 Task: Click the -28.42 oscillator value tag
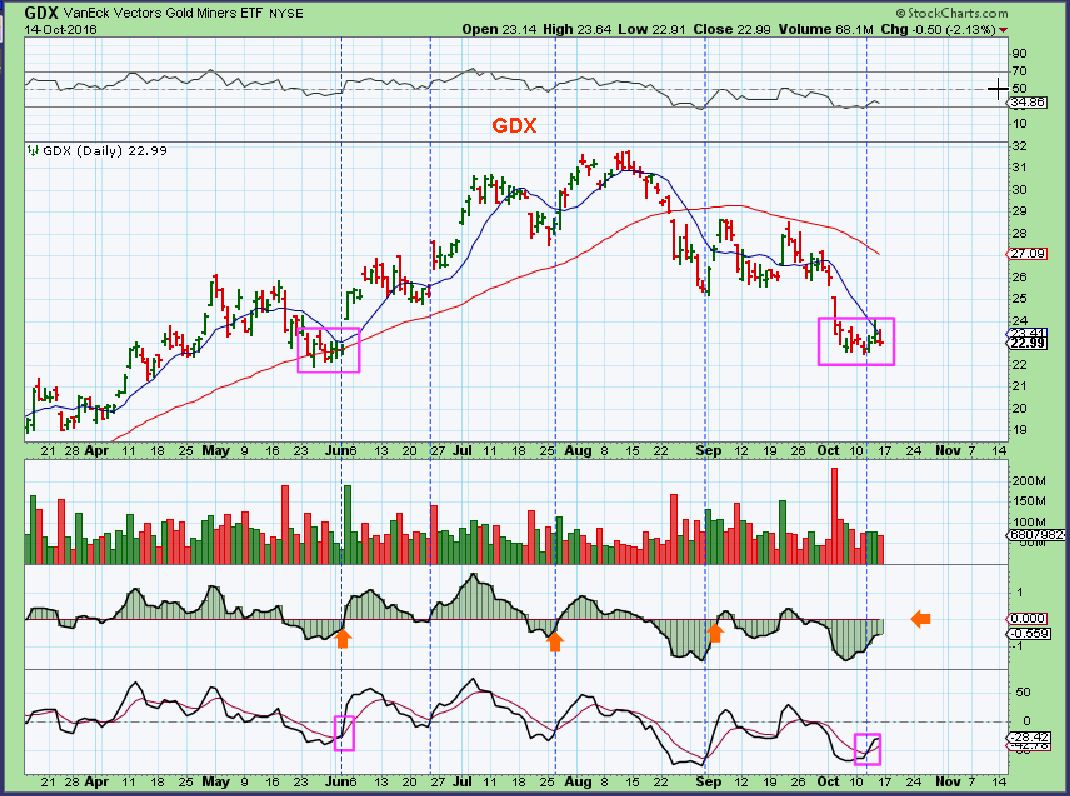[x=1028, y=738]
